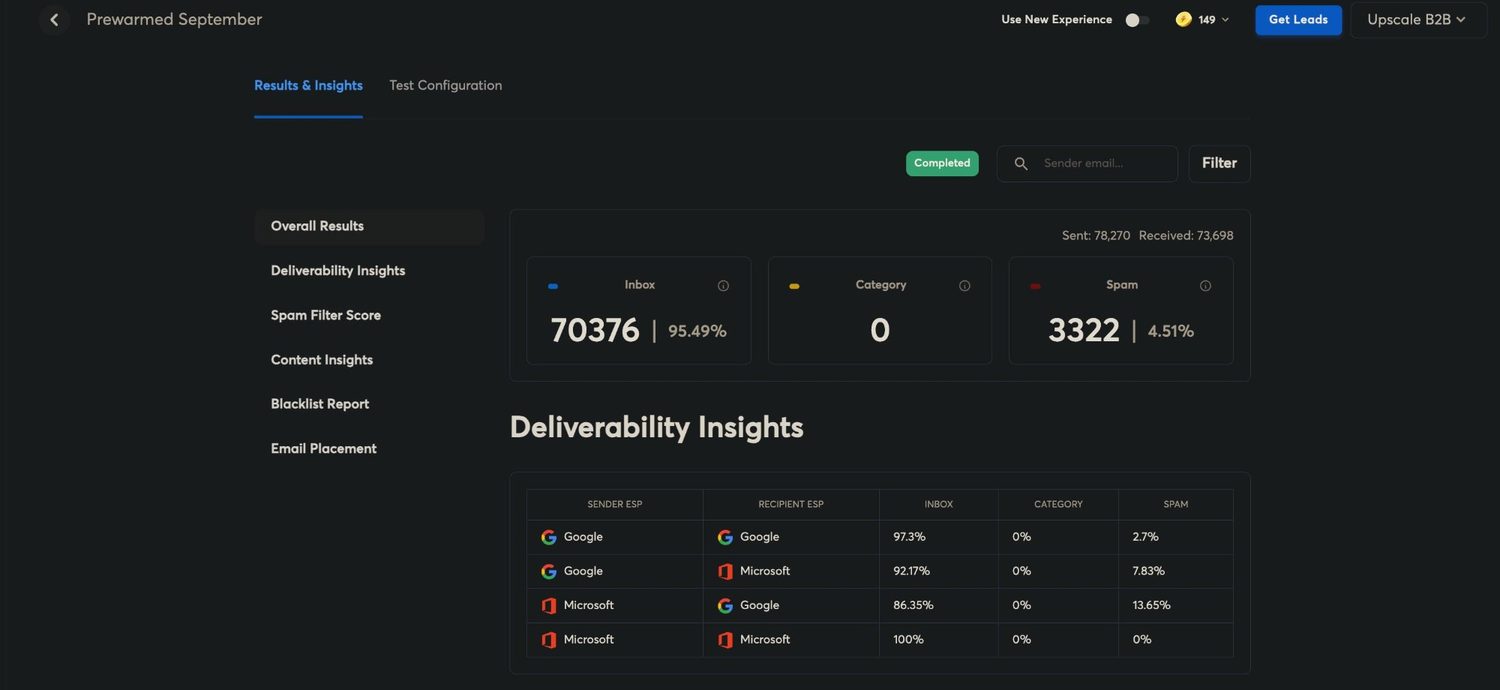Toggle the Use New Experience switch

(x=1136, y=20)
